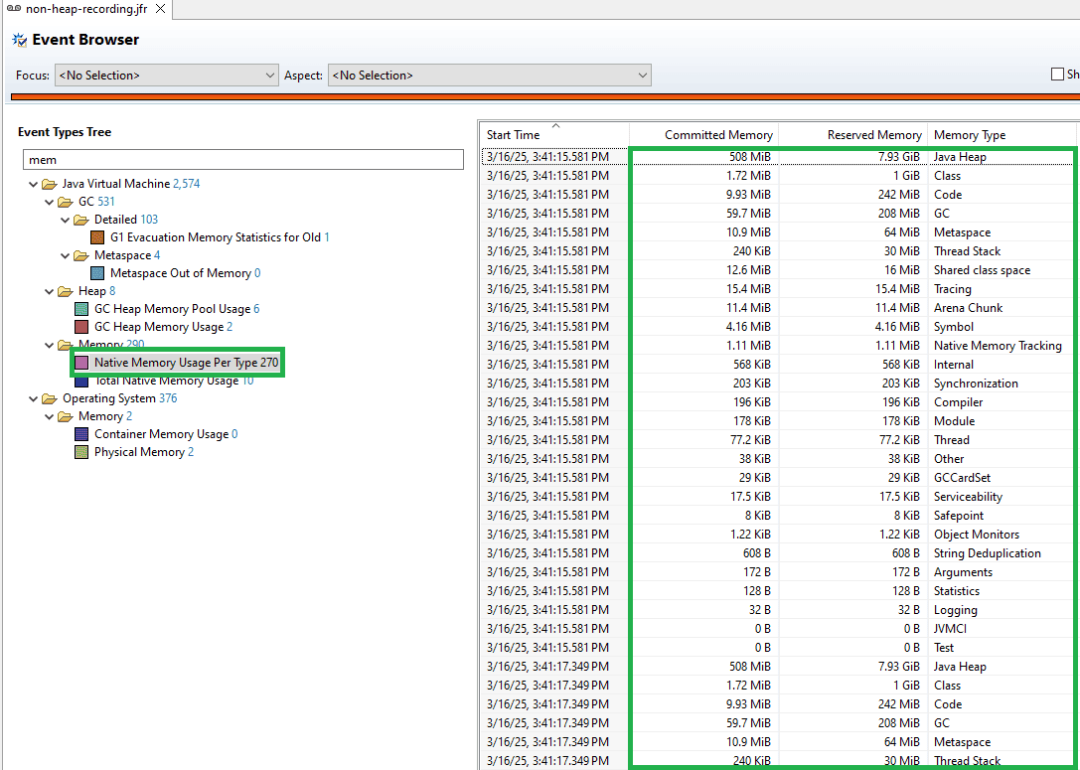Select Native Memory Usage Per Type 270
1080x770 pixels.
point(186,362)
